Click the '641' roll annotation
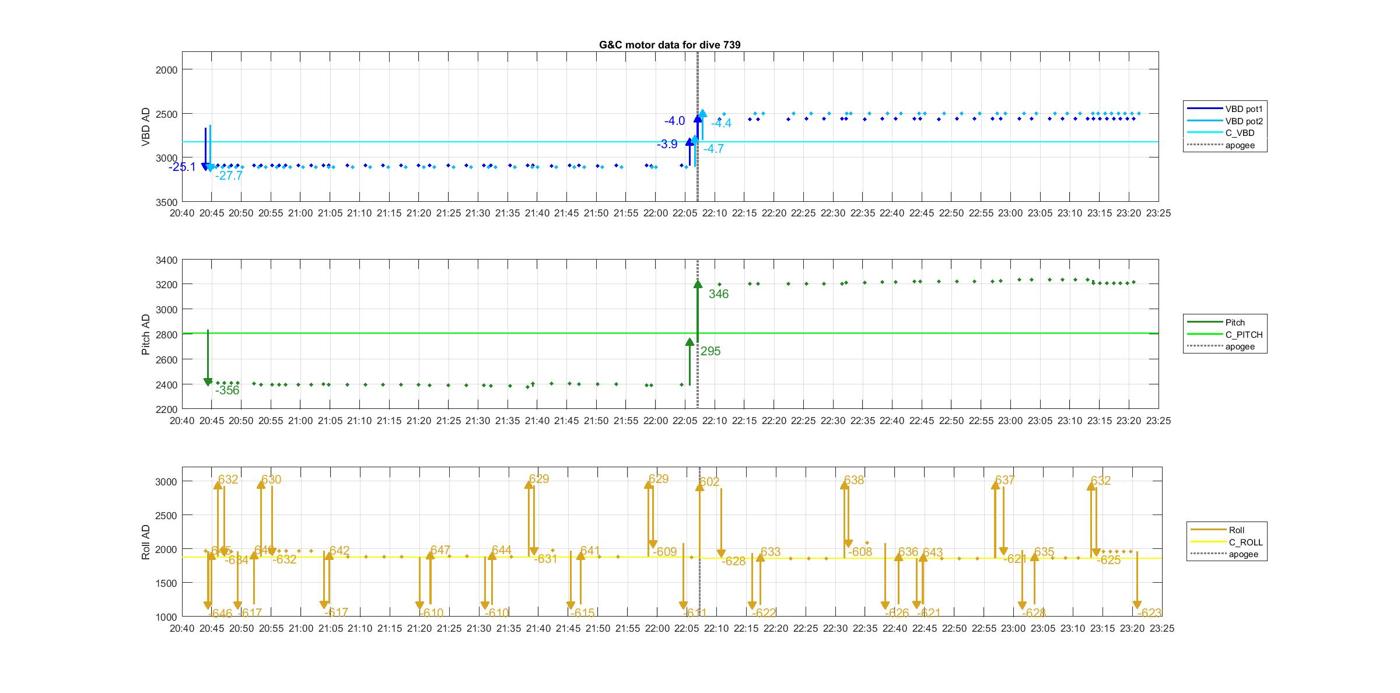The image size is (1400, 693). [590, 551]
